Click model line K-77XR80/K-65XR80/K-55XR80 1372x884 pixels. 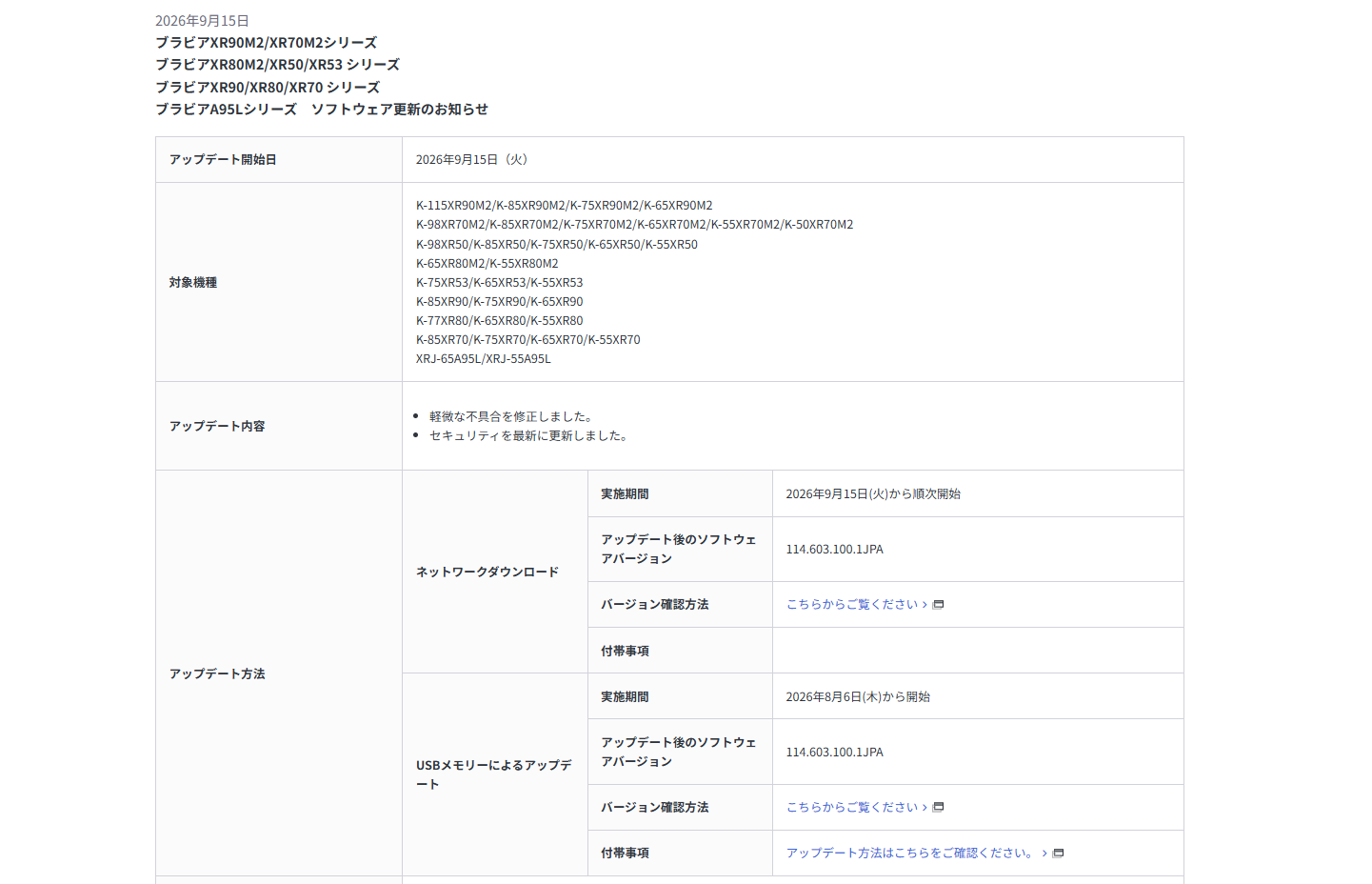tap(500, 321)
